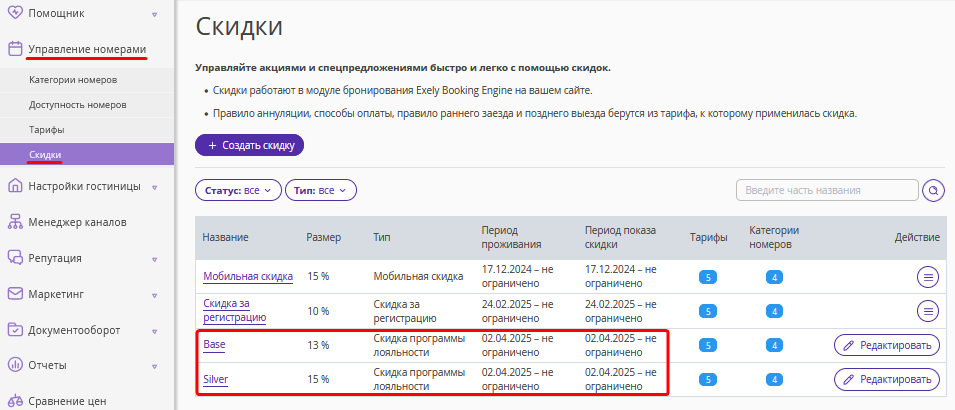
Task: Expand the Настройки гостиницы menu arrow
Action: point(154,188)
